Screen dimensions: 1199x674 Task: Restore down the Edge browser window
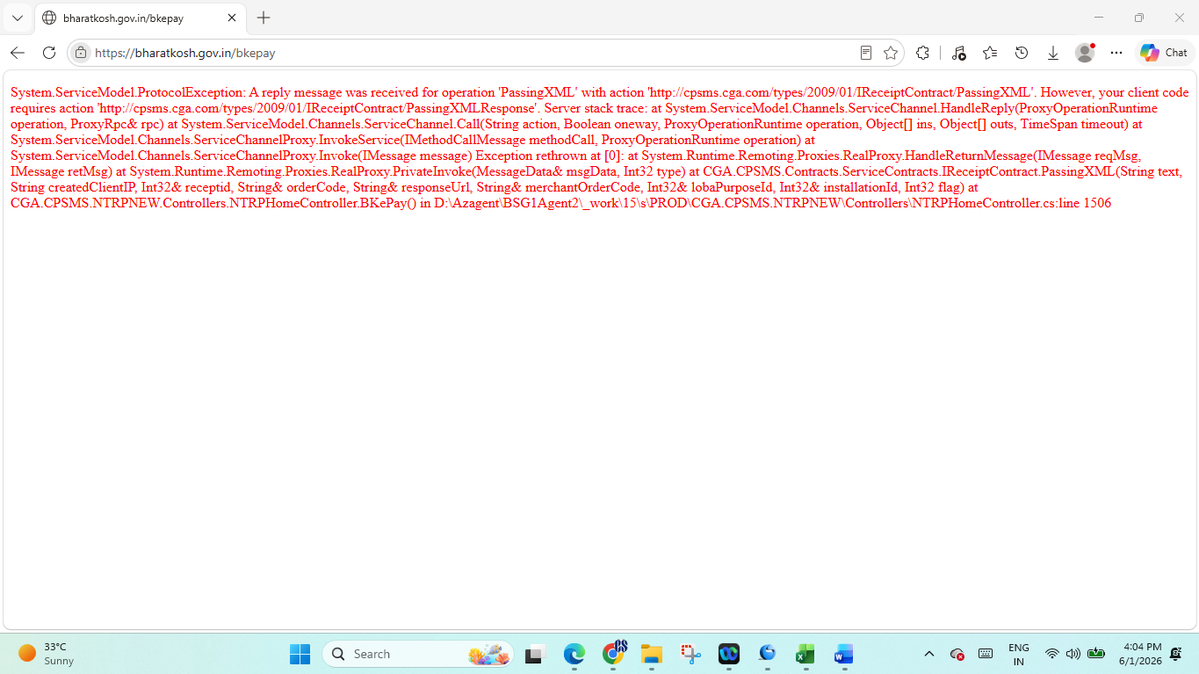[x=1139, y=18]
